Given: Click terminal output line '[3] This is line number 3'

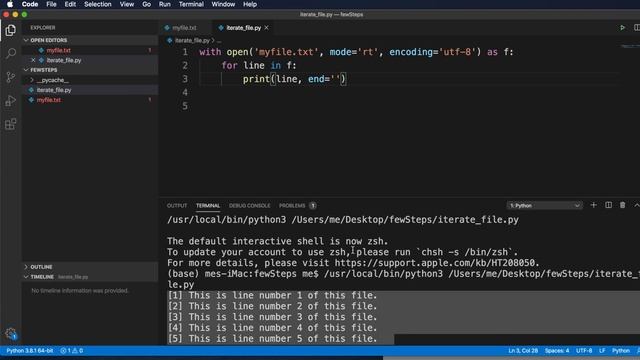Looking at the screenshot, I should click(273, 317).
